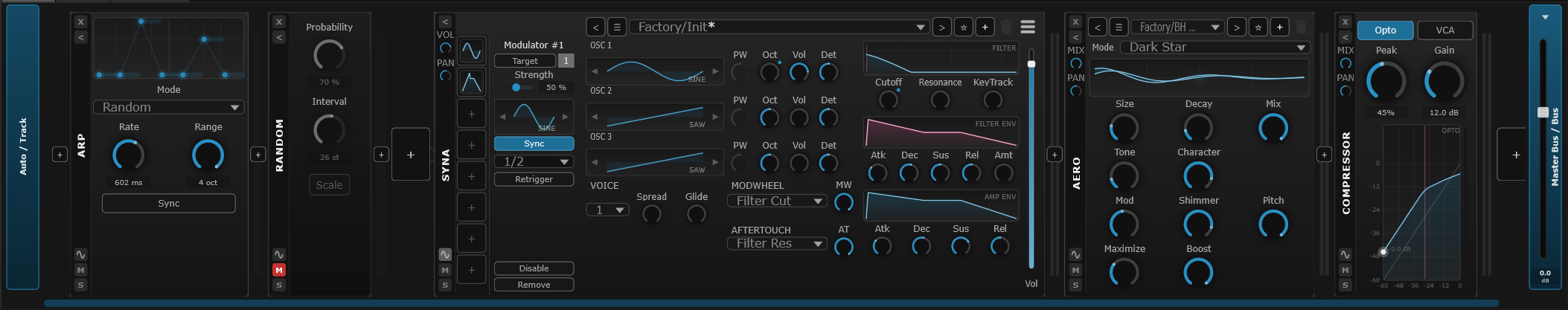Open ARP Mode Random dropdown
The width and height of the screenshot is (1568, 310).
tap(169, 107)
